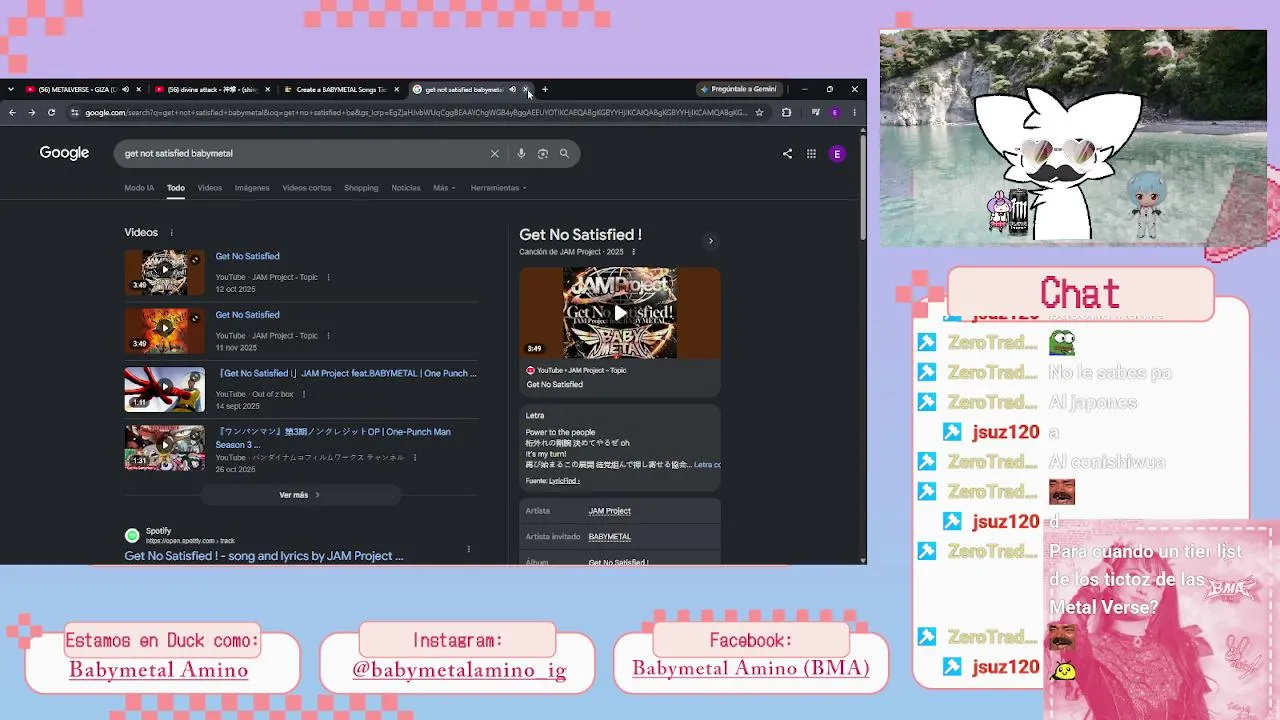Click the magnifier search button
Image resolution: width=1280 pixels, height=720 pixels.
(564, 154)
